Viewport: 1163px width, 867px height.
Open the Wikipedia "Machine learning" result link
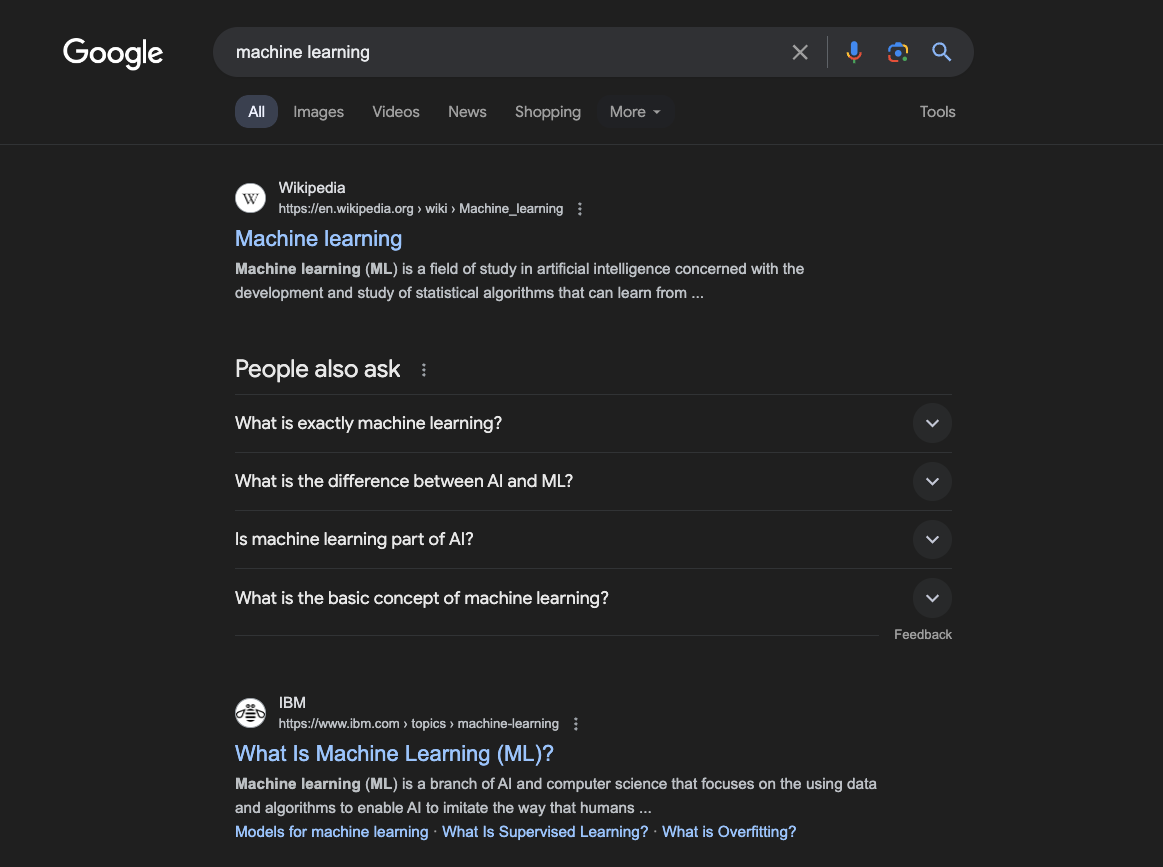tap(318, 239)
